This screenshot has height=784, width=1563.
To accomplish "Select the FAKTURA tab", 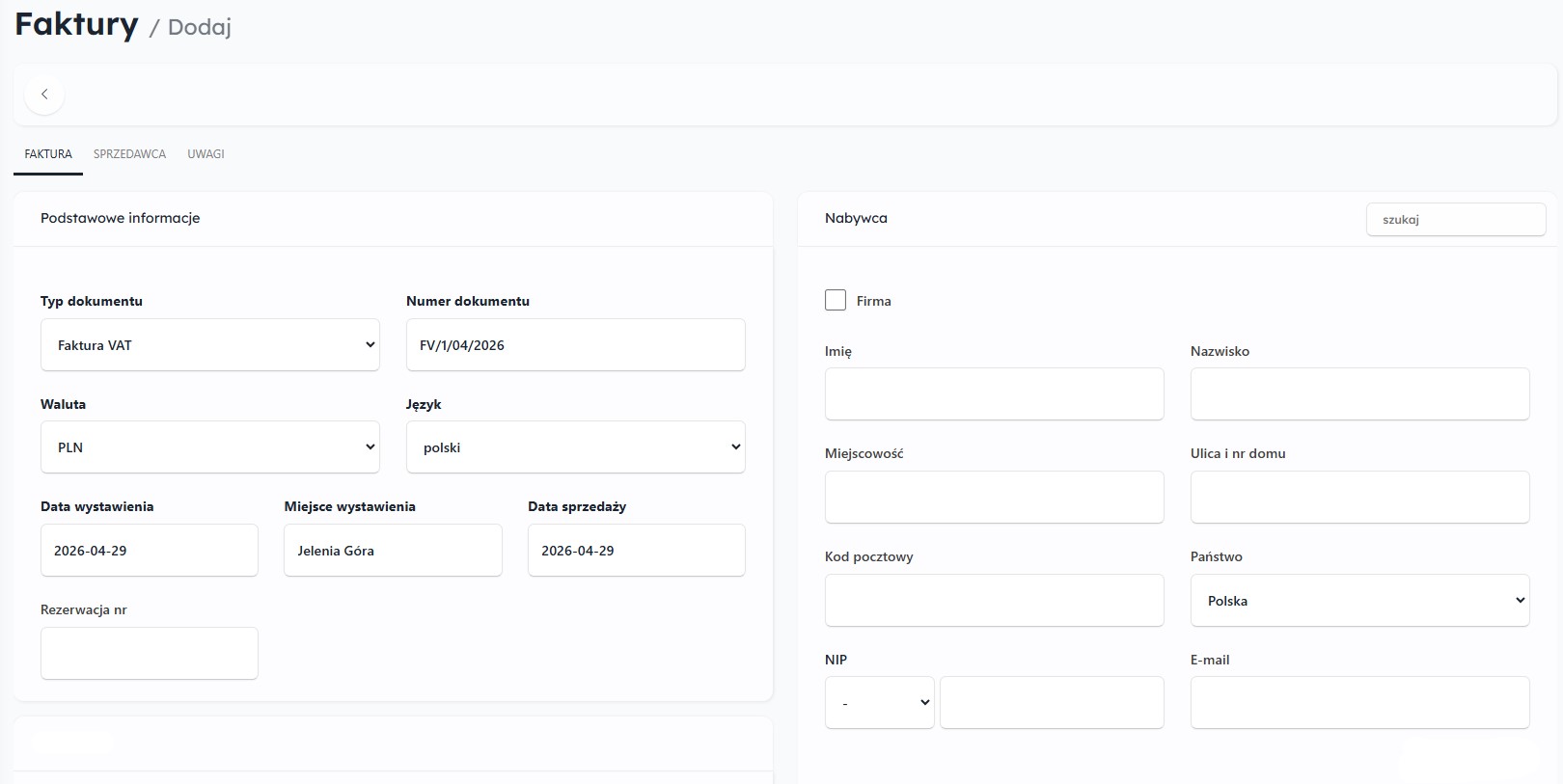I will pyautogui.click(x=48, y=154).
